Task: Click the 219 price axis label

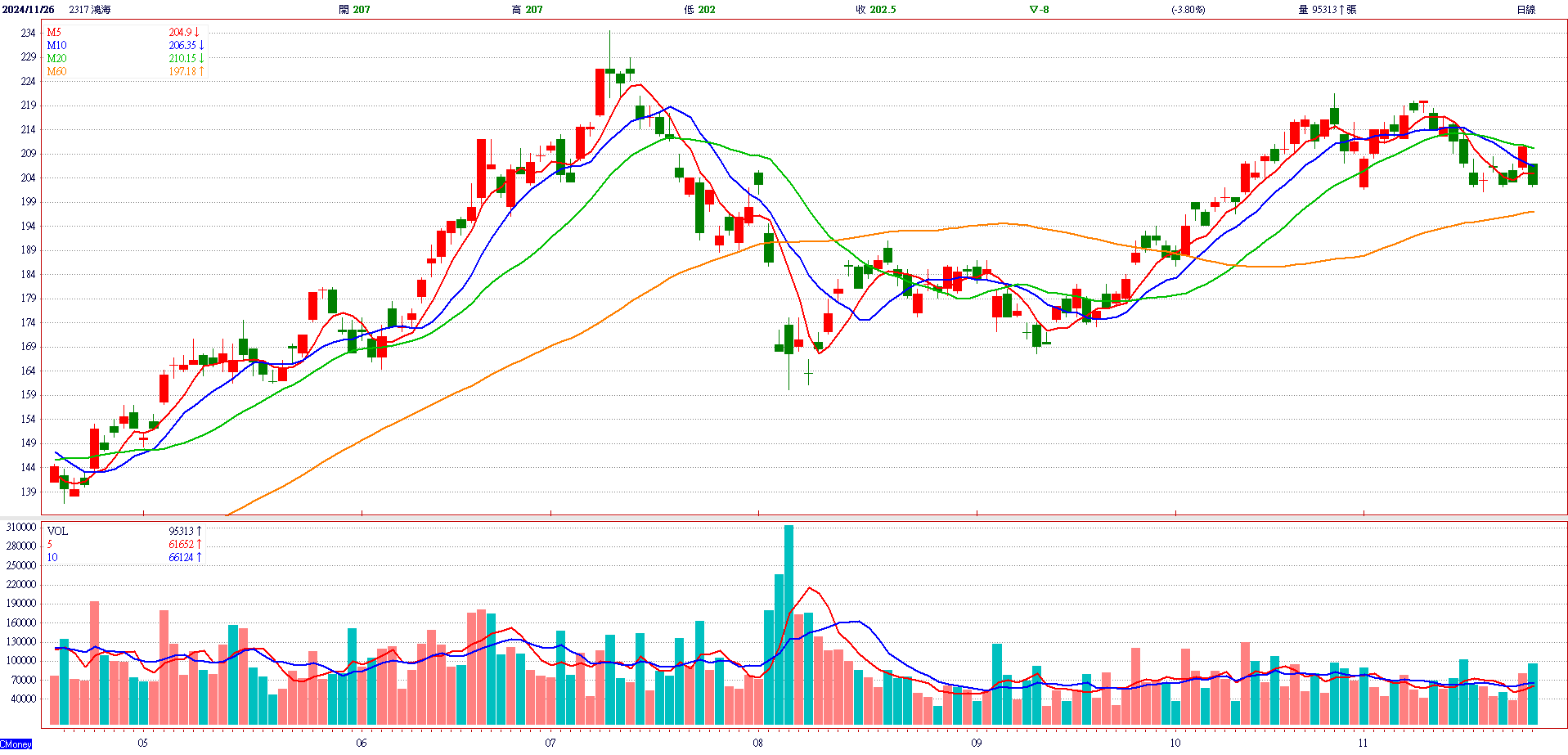Action: click(29, 106)
